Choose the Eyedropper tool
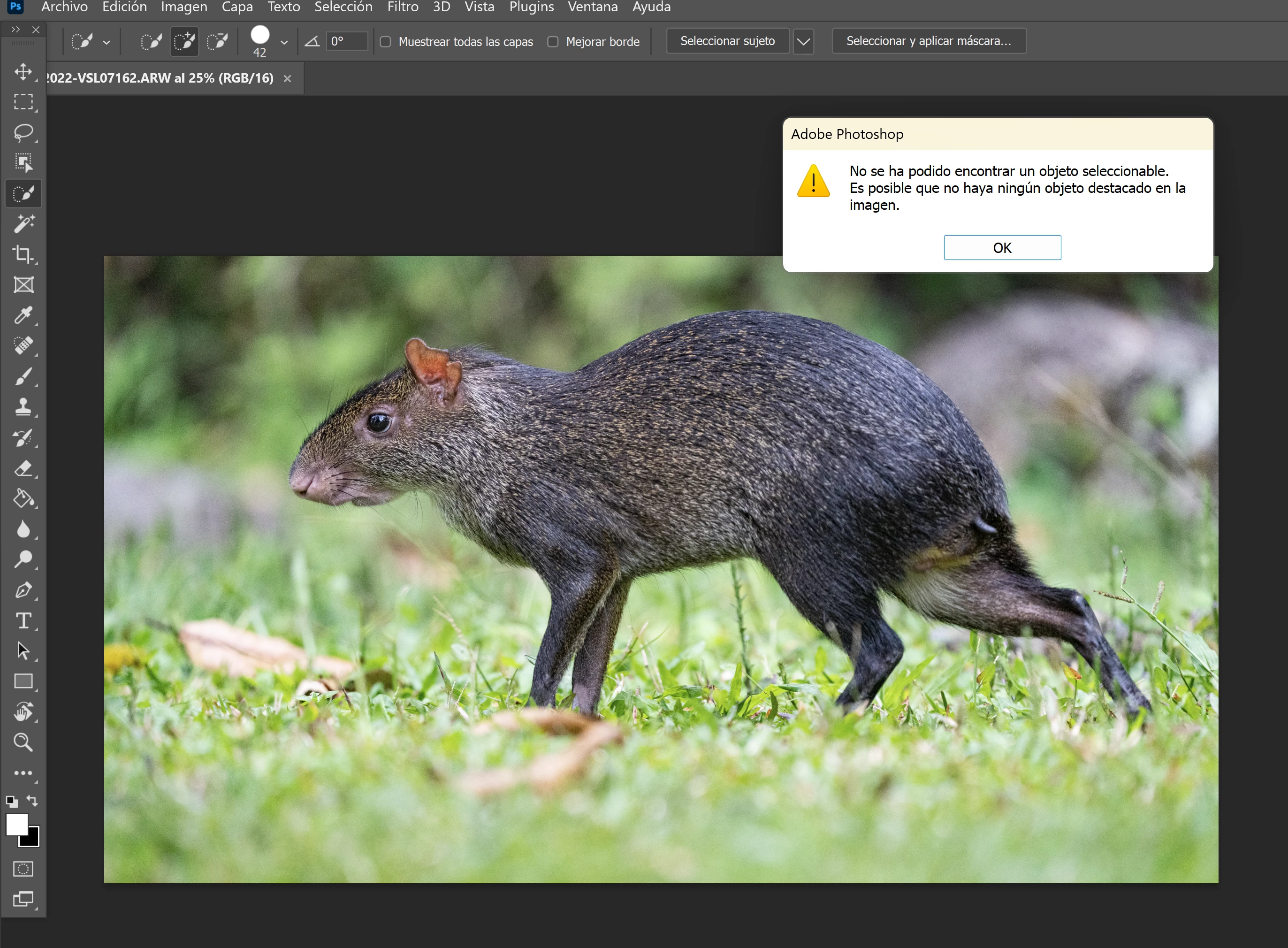Image resolution: width=1288 pixels, height=948 pixels. point(23,315)
